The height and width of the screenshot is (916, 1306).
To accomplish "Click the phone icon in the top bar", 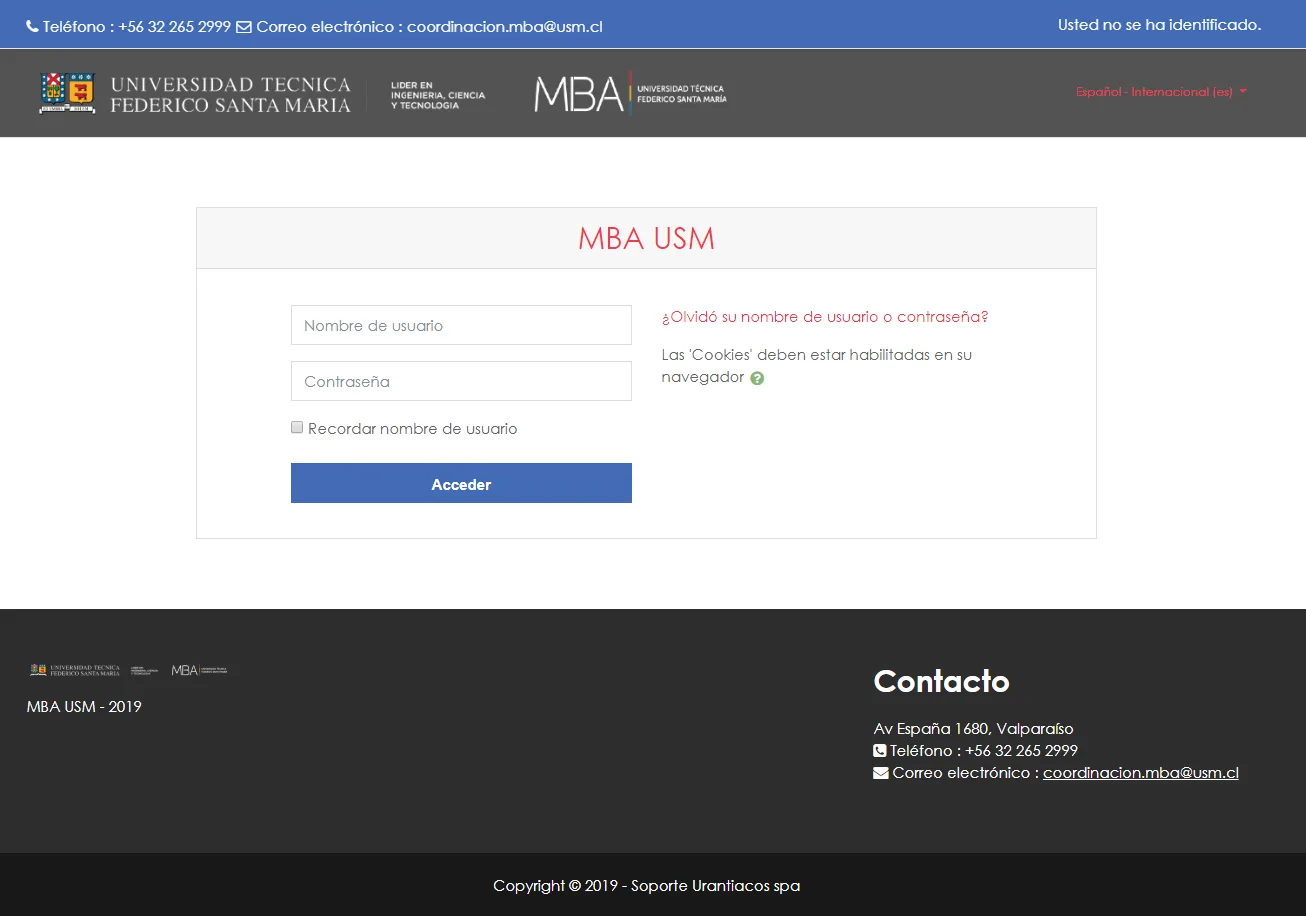I will coord(32,27).
